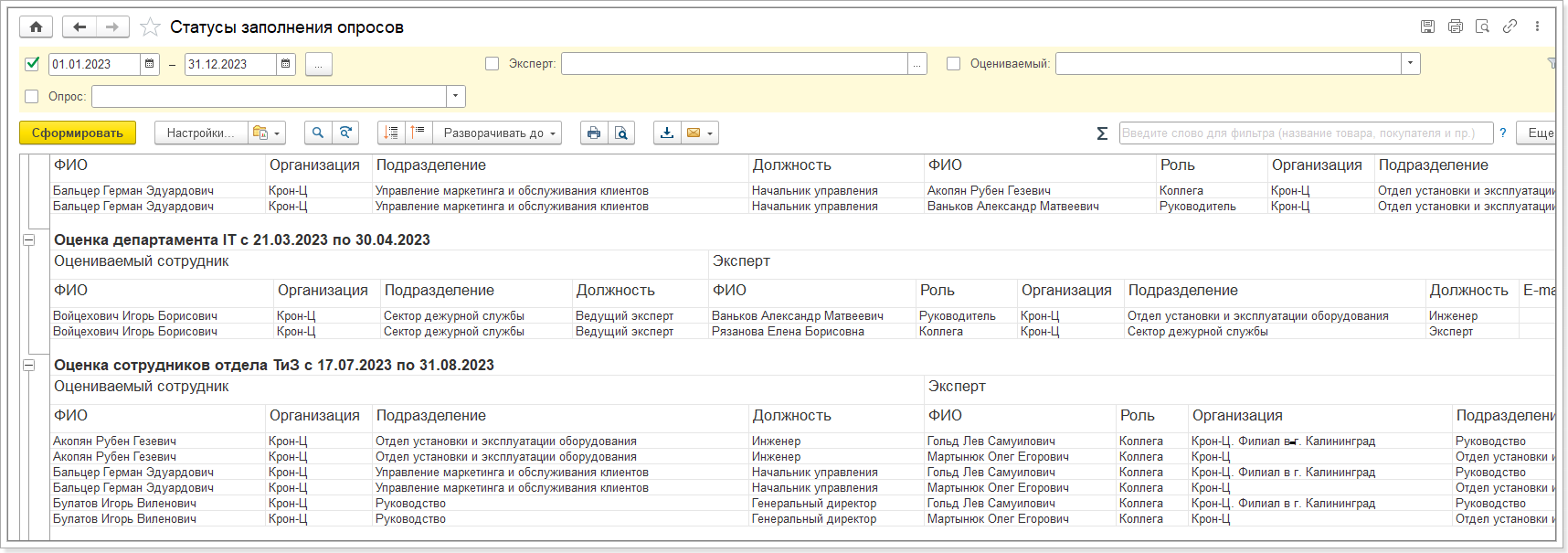The height and width of the screenshot is (553, 1568).
Task: Click the Сформировать button
Action: pos(78,133)
